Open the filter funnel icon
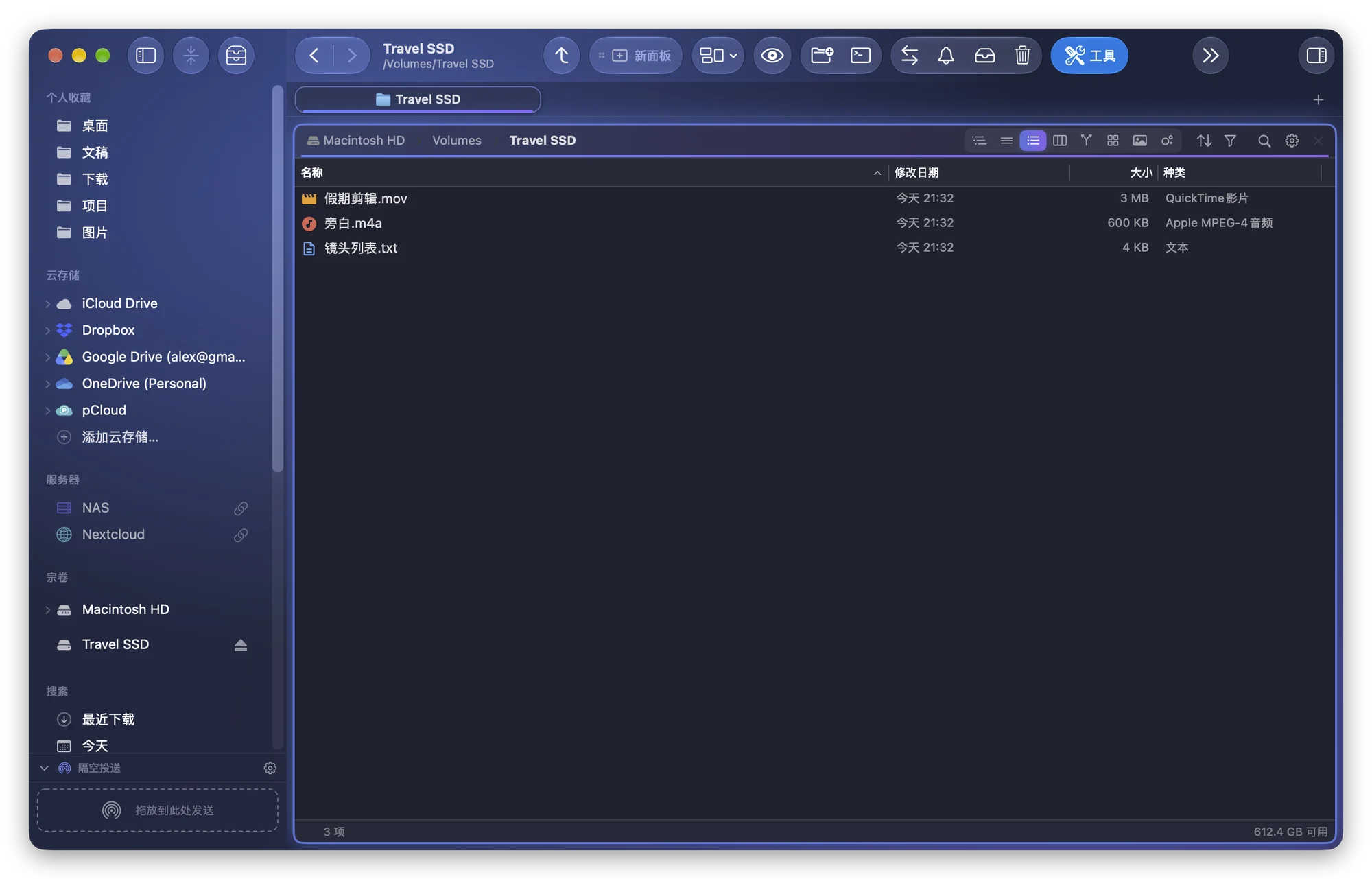This screenshot has width=1372, height=879. click(1230, 141)
